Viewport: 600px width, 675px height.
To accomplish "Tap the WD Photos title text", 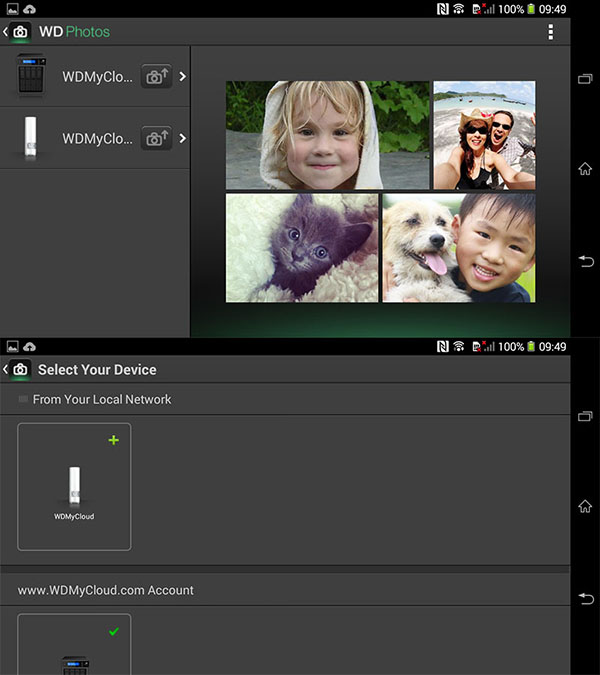I will coord(74,32).
